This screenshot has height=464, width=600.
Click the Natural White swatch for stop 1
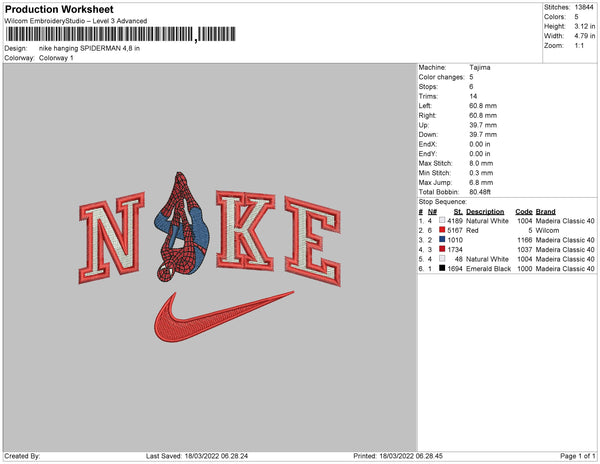[x=442, y=220]
